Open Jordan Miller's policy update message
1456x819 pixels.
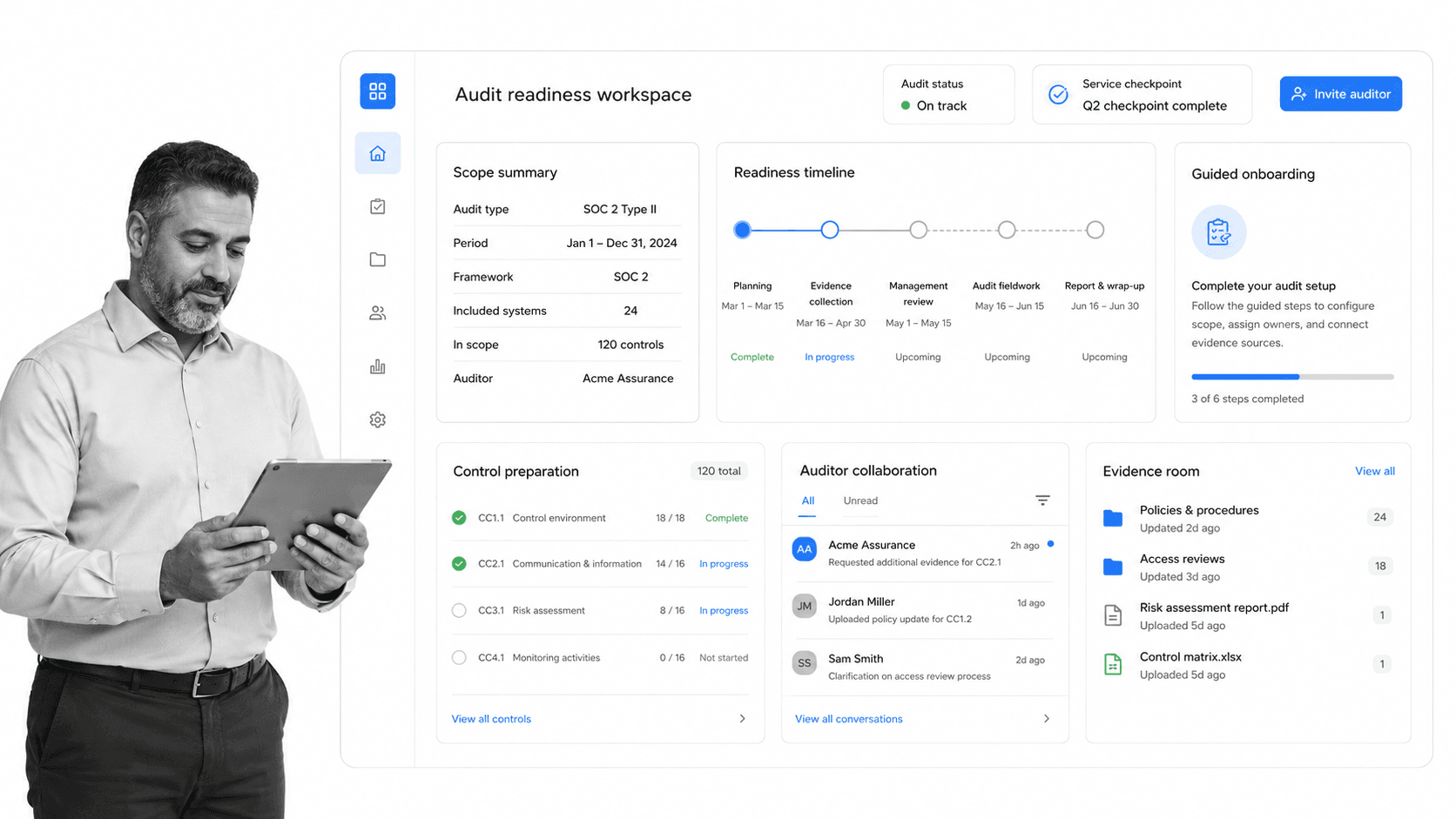(900, 620)
